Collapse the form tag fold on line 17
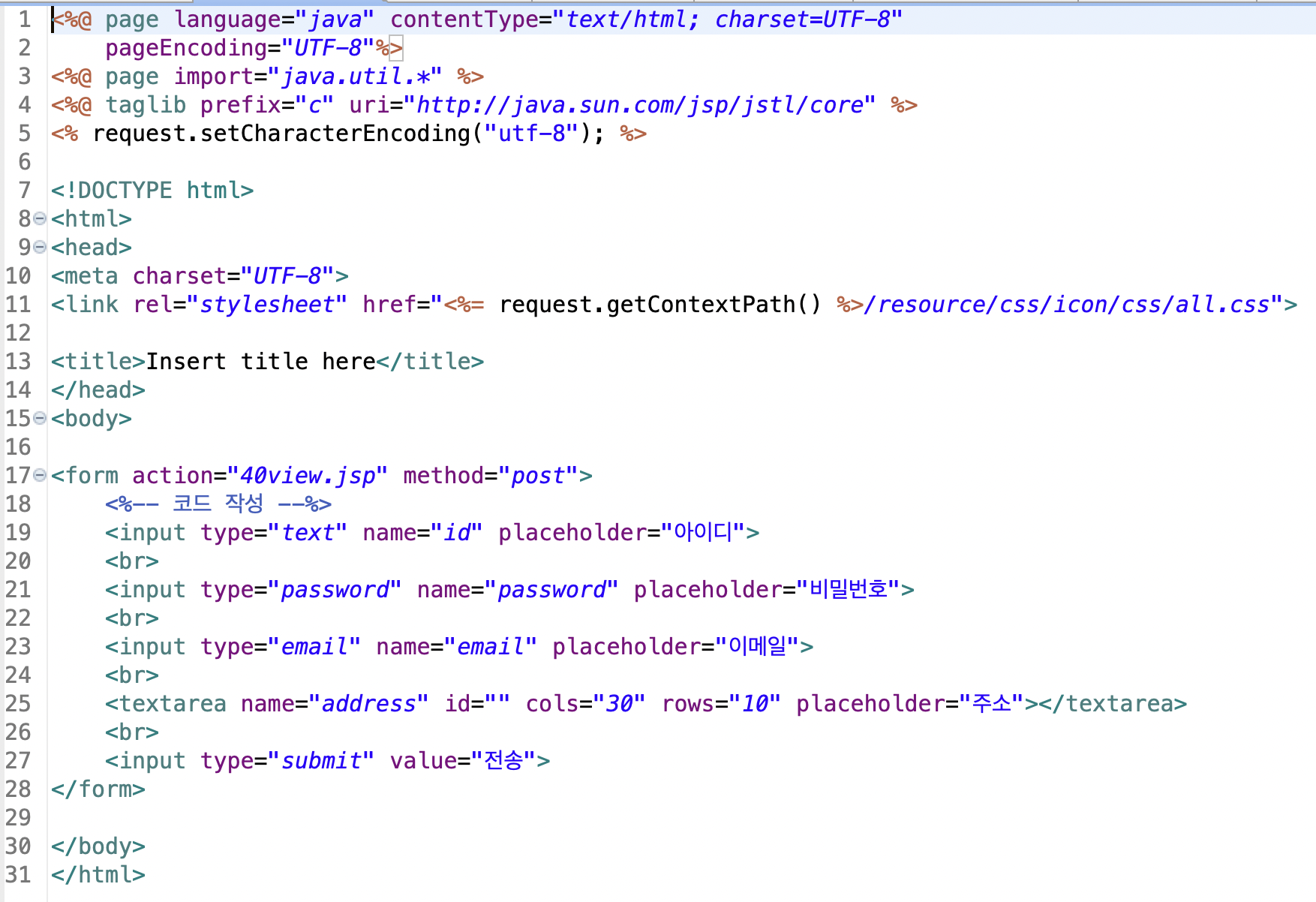Screen dimensions: 1316x902 tap(40, 476)
